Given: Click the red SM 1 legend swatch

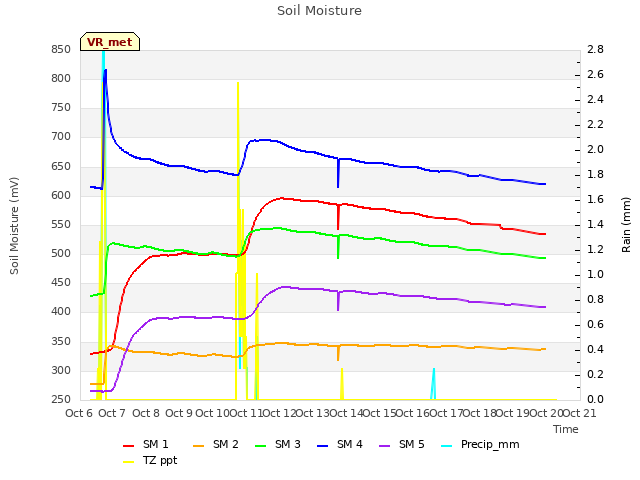Looking at the screenshot, I should [x=129, y=446].
